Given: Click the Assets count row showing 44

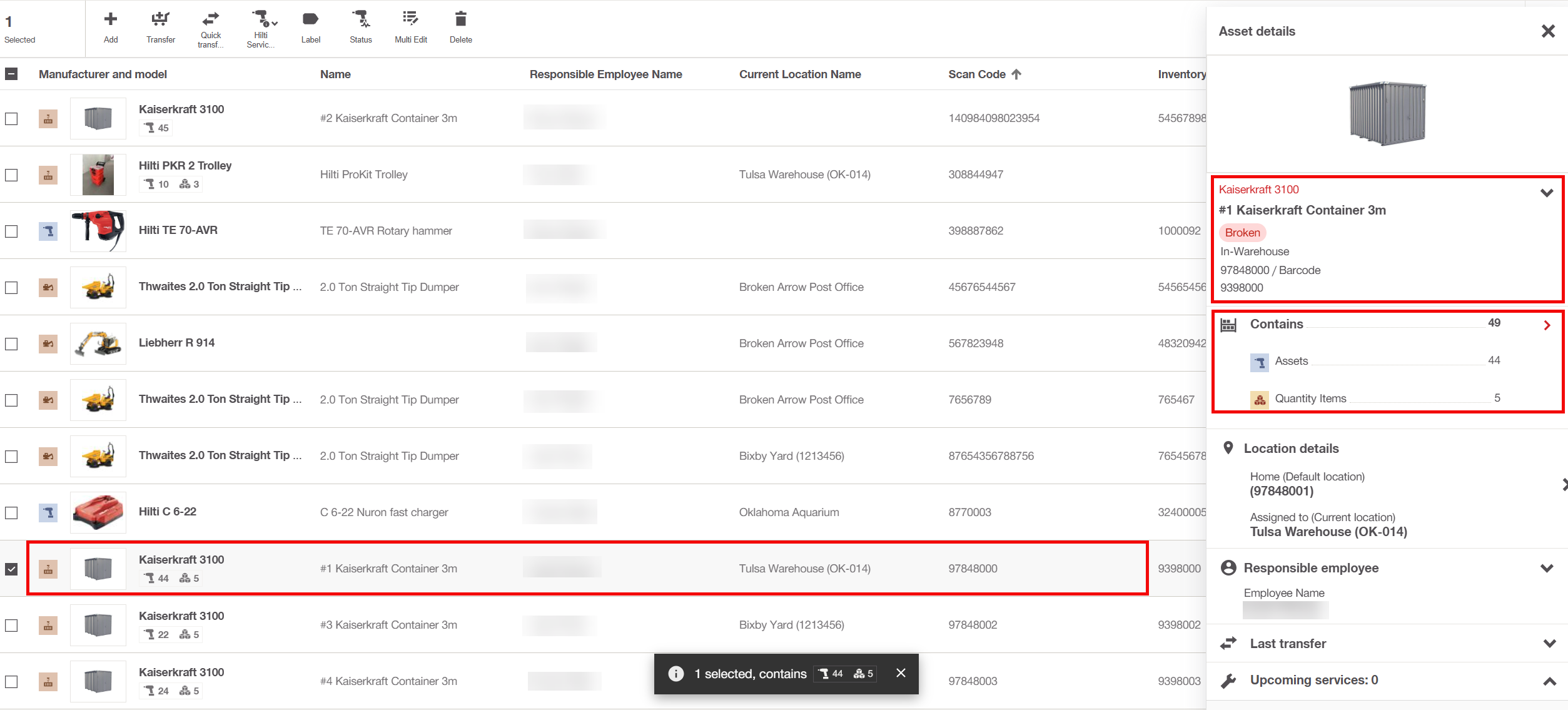Looking at the screenshot, I should 1375,362.
